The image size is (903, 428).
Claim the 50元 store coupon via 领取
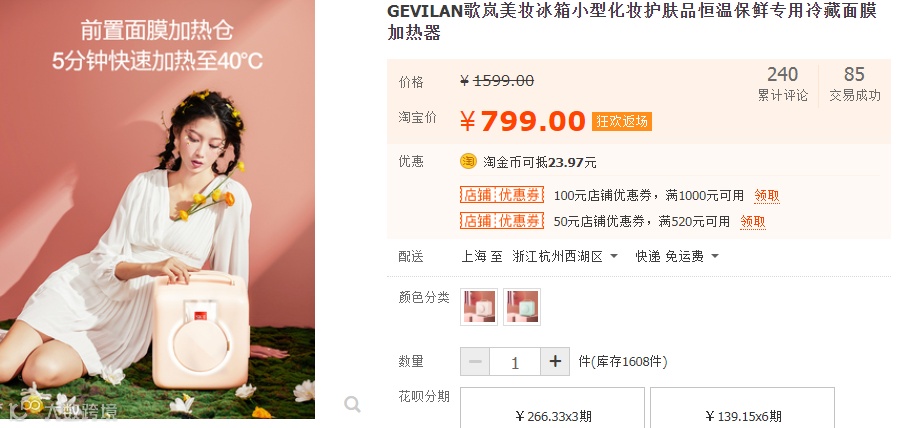click(753, 222)
